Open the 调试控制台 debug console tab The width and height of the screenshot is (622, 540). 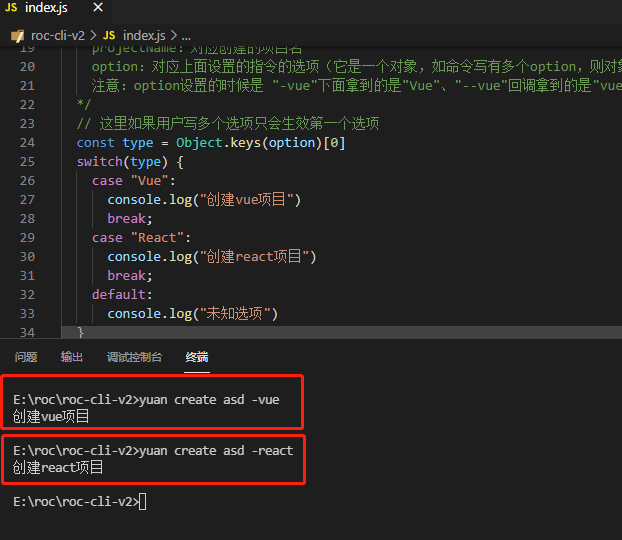pos(134,357)
